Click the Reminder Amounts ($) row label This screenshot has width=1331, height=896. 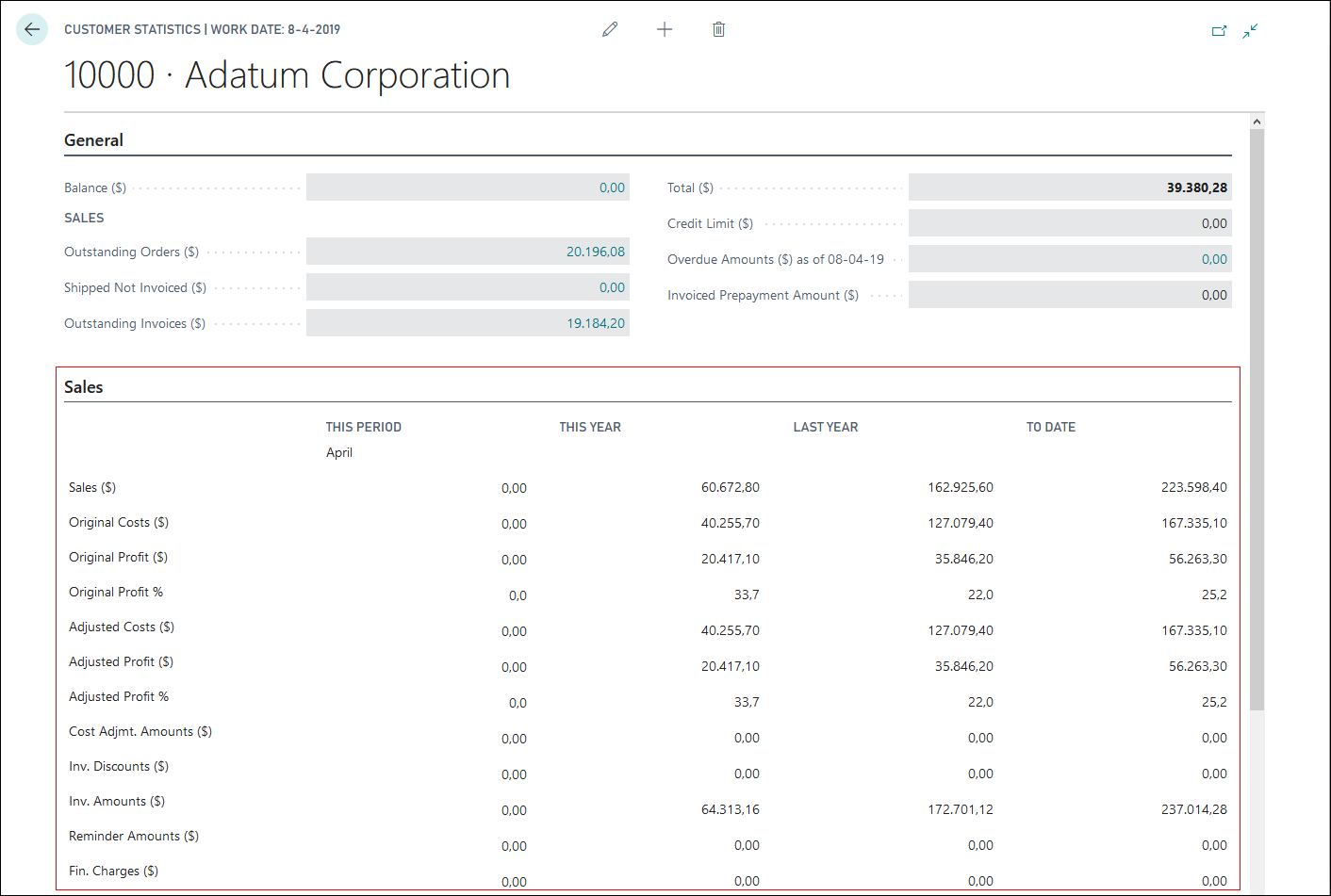(134, 836)
